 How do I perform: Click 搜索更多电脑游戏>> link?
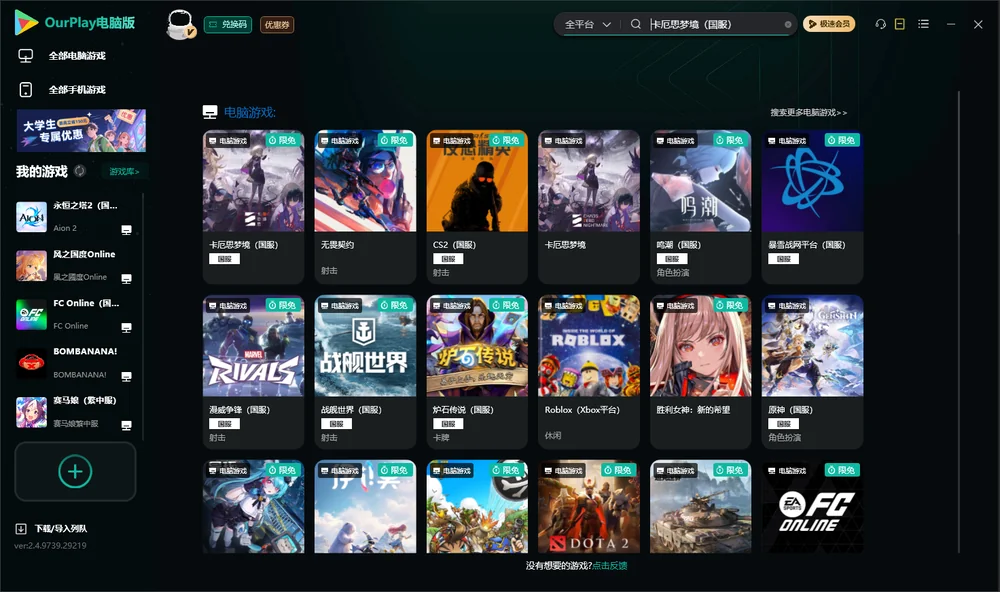click(808, 112)
